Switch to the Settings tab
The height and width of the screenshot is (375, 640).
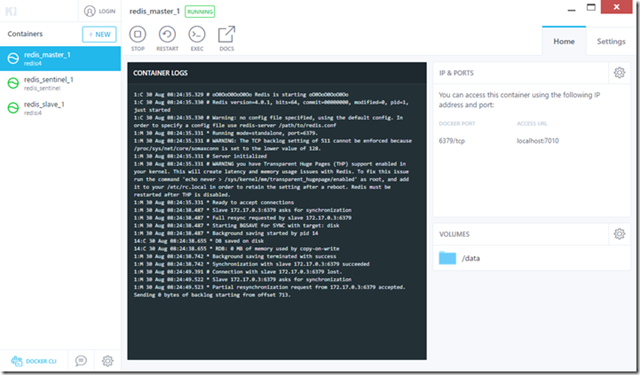611,41
